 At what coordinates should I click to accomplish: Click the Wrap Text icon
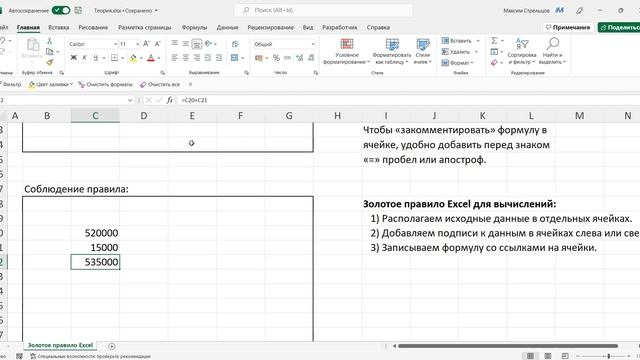pos(235,44)
